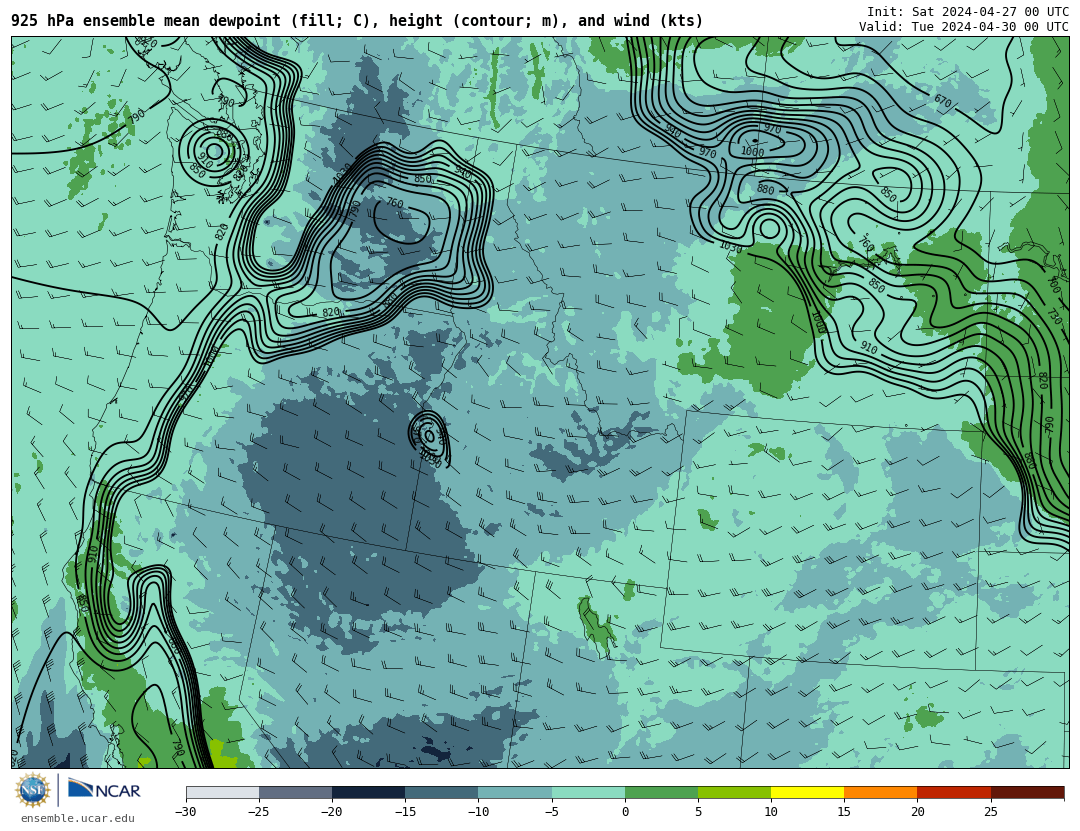Click the -20 to -15 color swatch

pyautogui.click(x=368, y=792)
